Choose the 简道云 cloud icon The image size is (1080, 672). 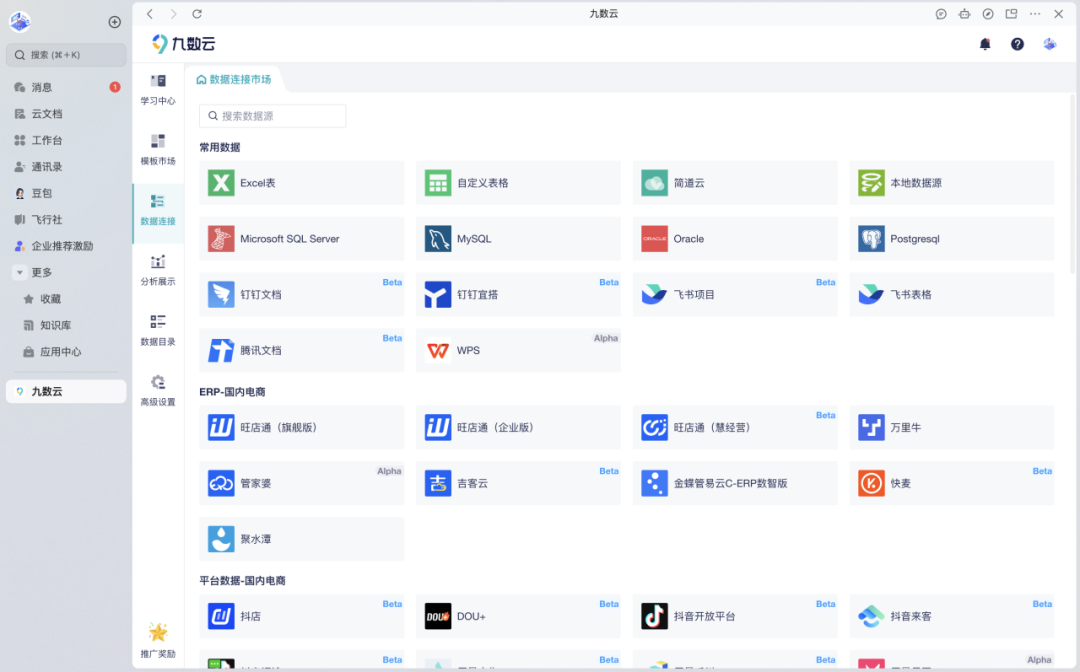pyautogui.click(x=654, y=183)
